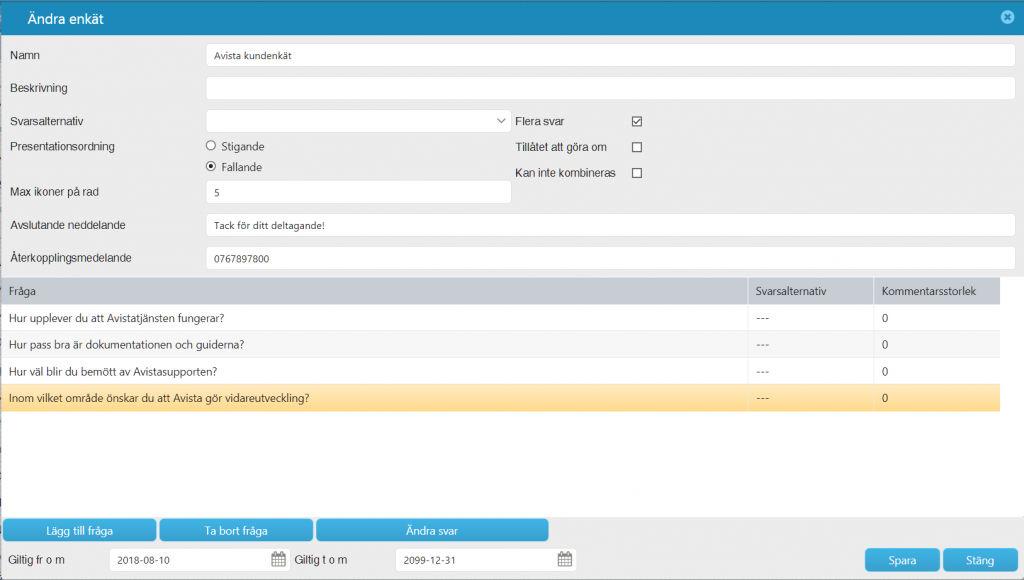
Task: Click the Ändra svar button
Action: [x=432, y=530]
